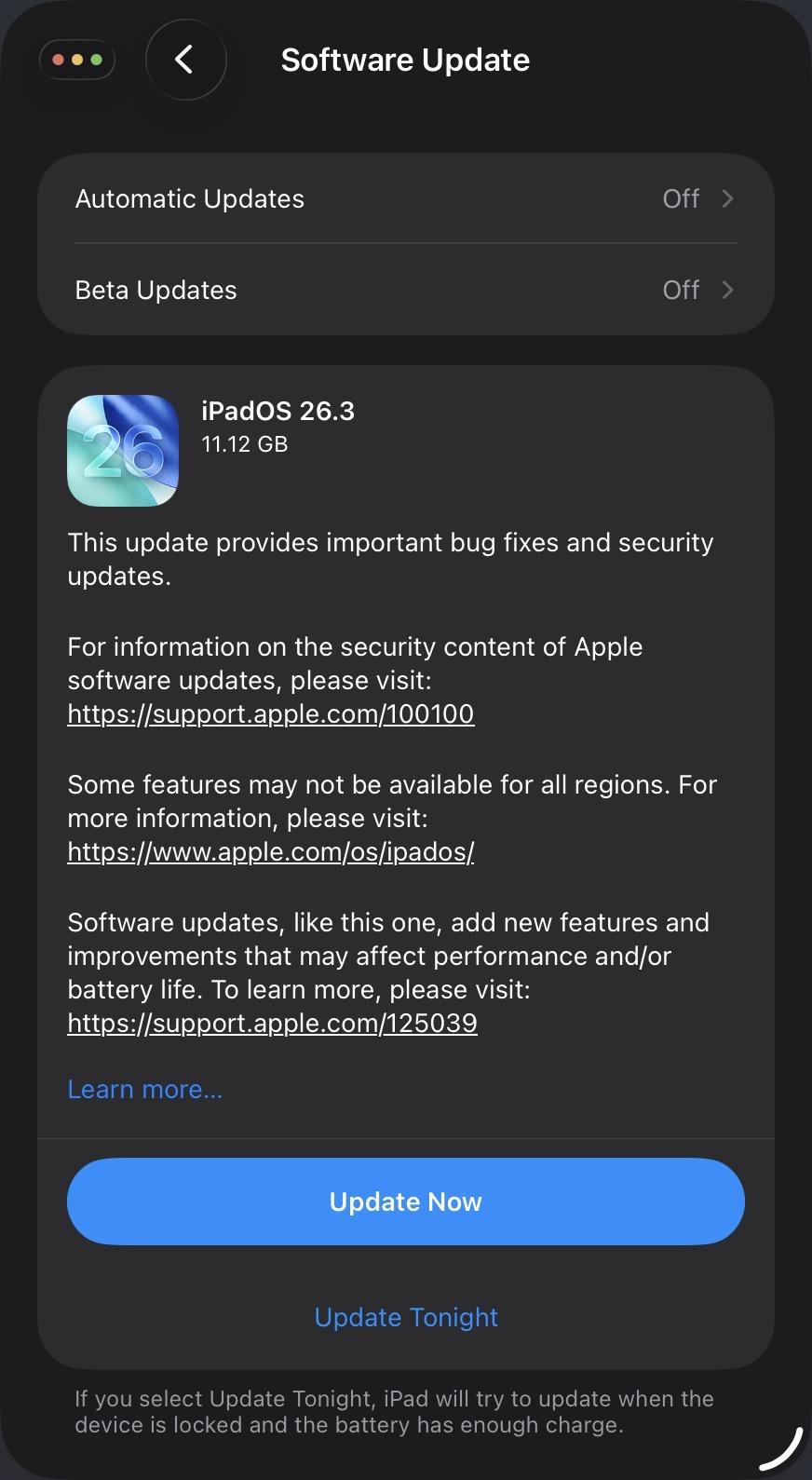Expand the Beta Updates chevron

coord(727,290)
